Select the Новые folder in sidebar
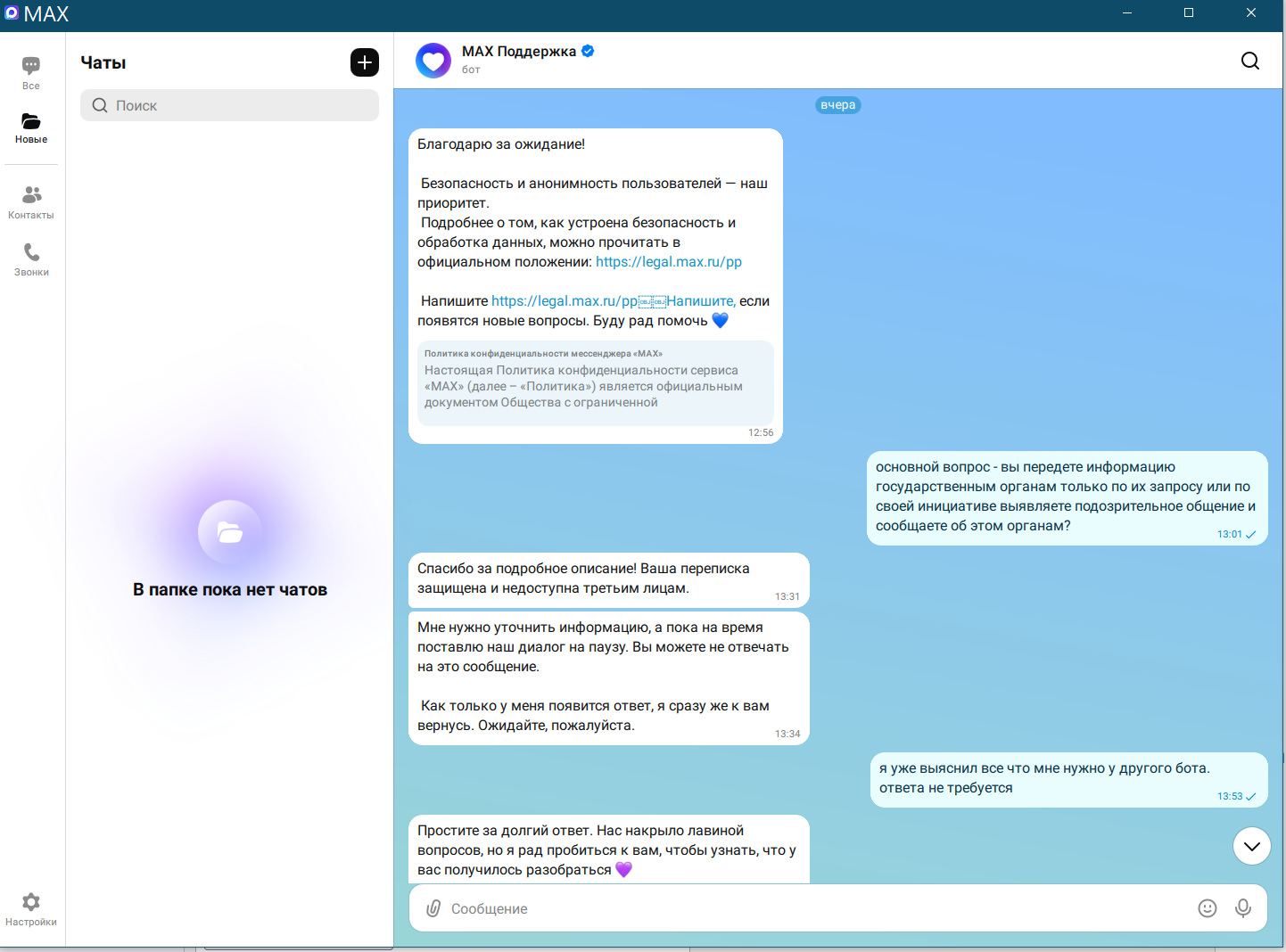The width and height of the screenshot is (1286, 952). (x=31, y=128)
